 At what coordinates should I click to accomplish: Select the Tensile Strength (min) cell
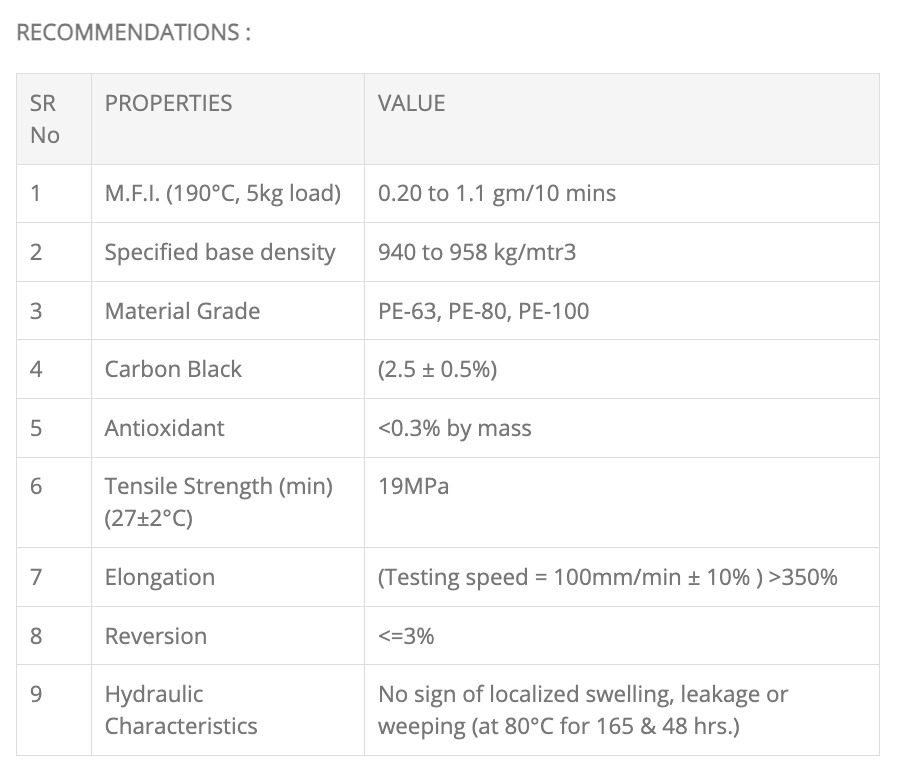(218, 502)
